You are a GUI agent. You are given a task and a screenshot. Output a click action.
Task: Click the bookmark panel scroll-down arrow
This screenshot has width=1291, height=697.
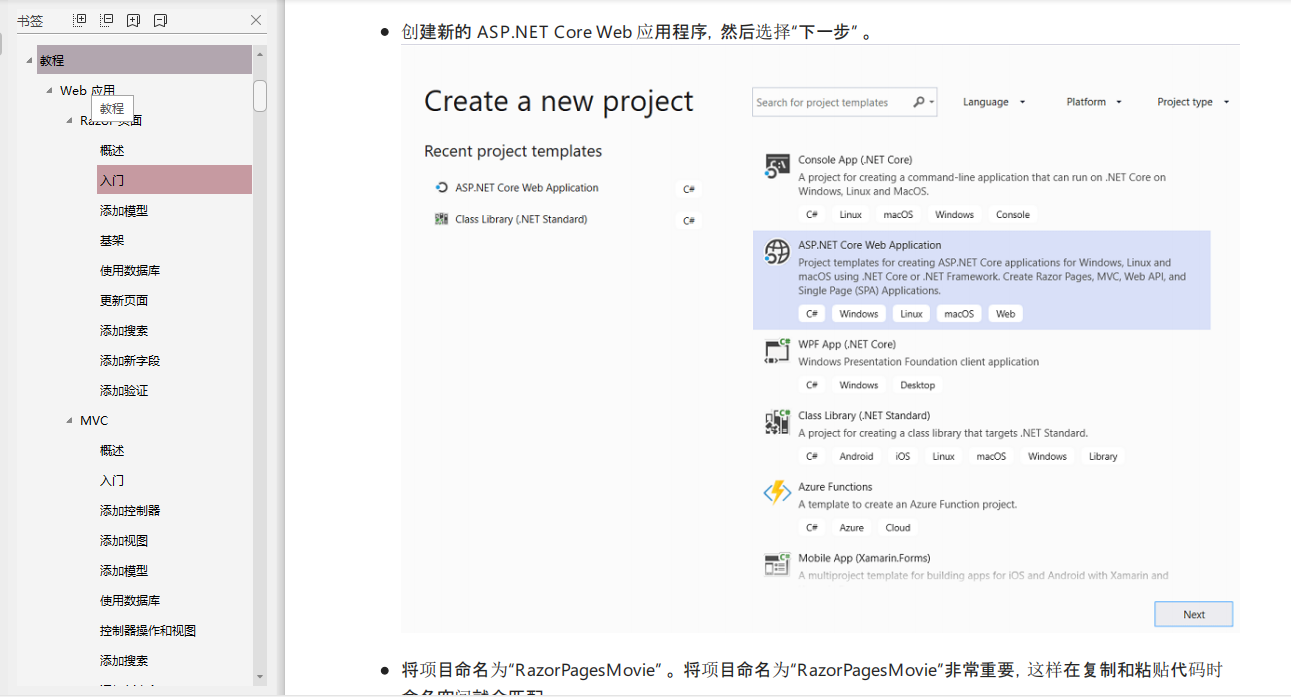260,677
